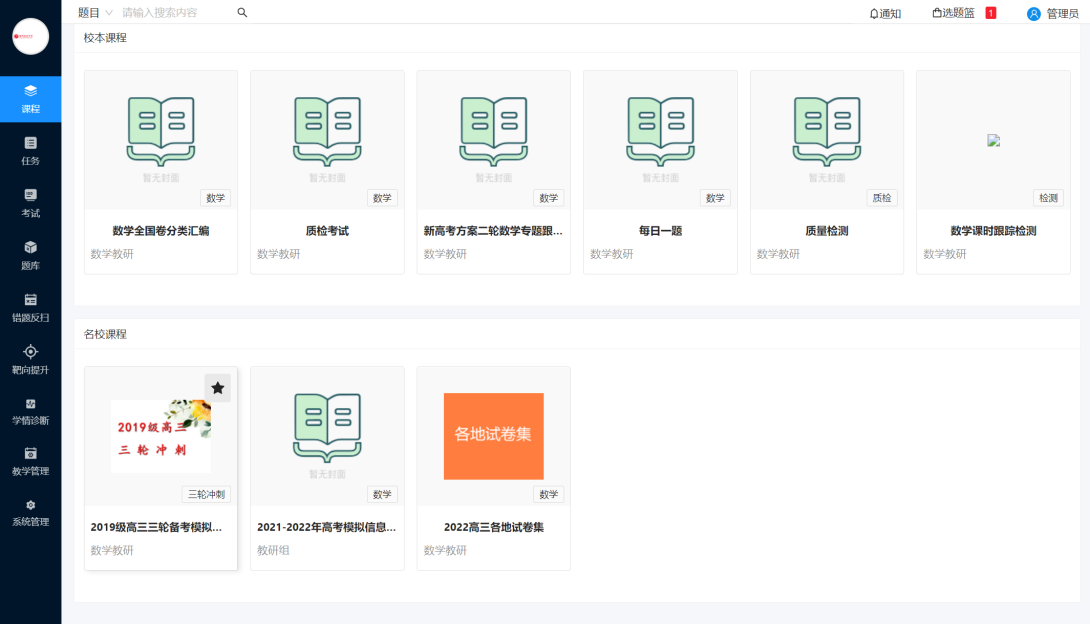The width and height of the screenshot is (1090, 624).
Task: Click the 校本课程 section heading
Action: [105, 38]
